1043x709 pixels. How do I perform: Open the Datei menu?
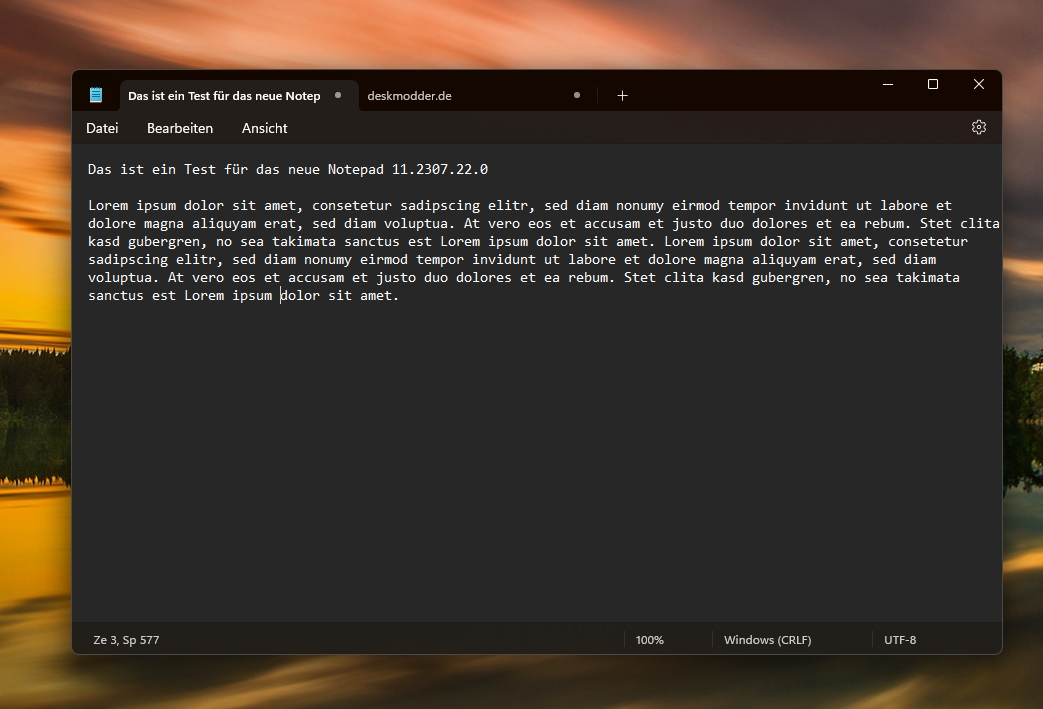point(102,128)
